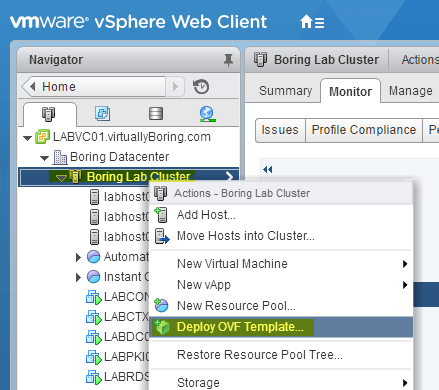The width and height of the screenshot is (439, 390).
Task: Choose New Resource Pool...
Action: coord(282,306)
